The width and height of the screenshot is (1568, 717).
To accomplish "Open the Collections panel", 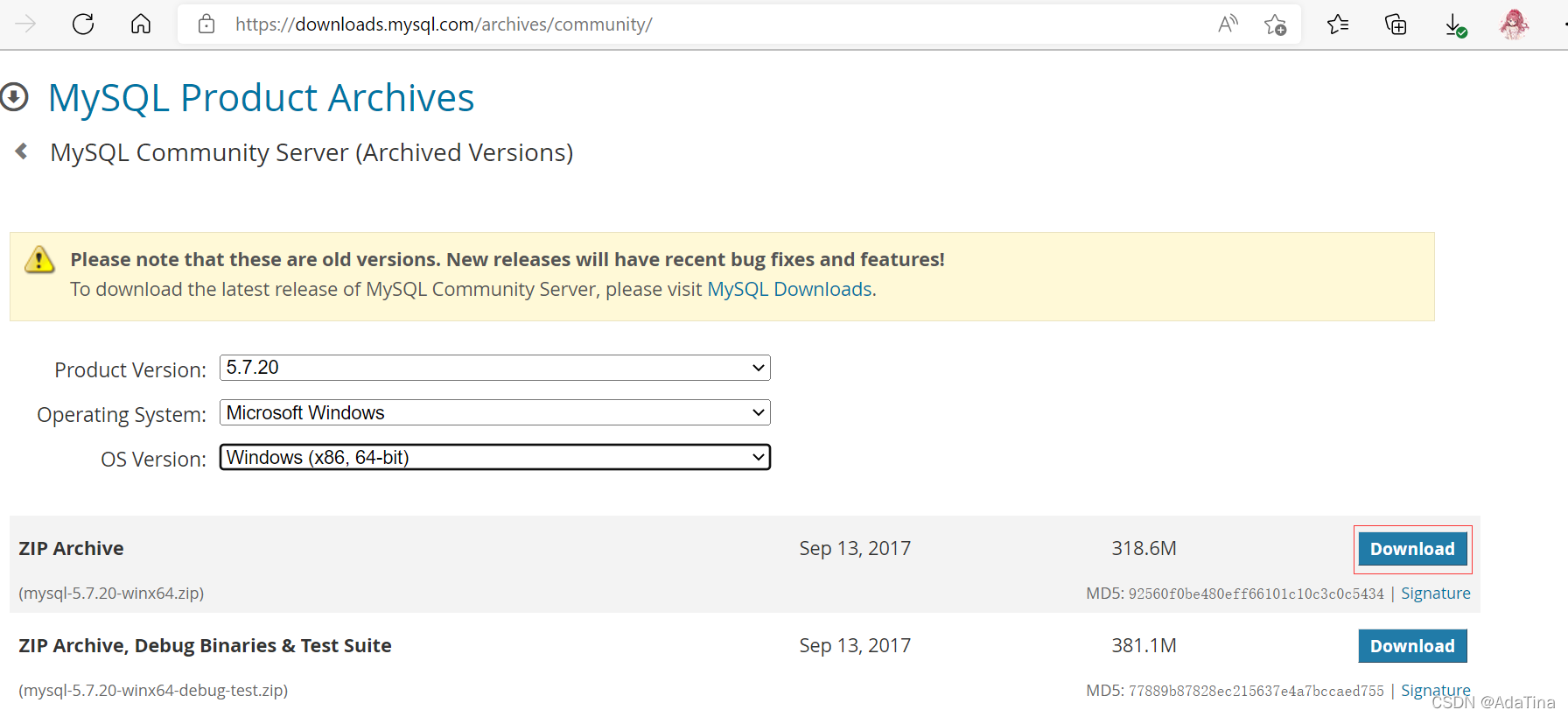I will 1395,24.
